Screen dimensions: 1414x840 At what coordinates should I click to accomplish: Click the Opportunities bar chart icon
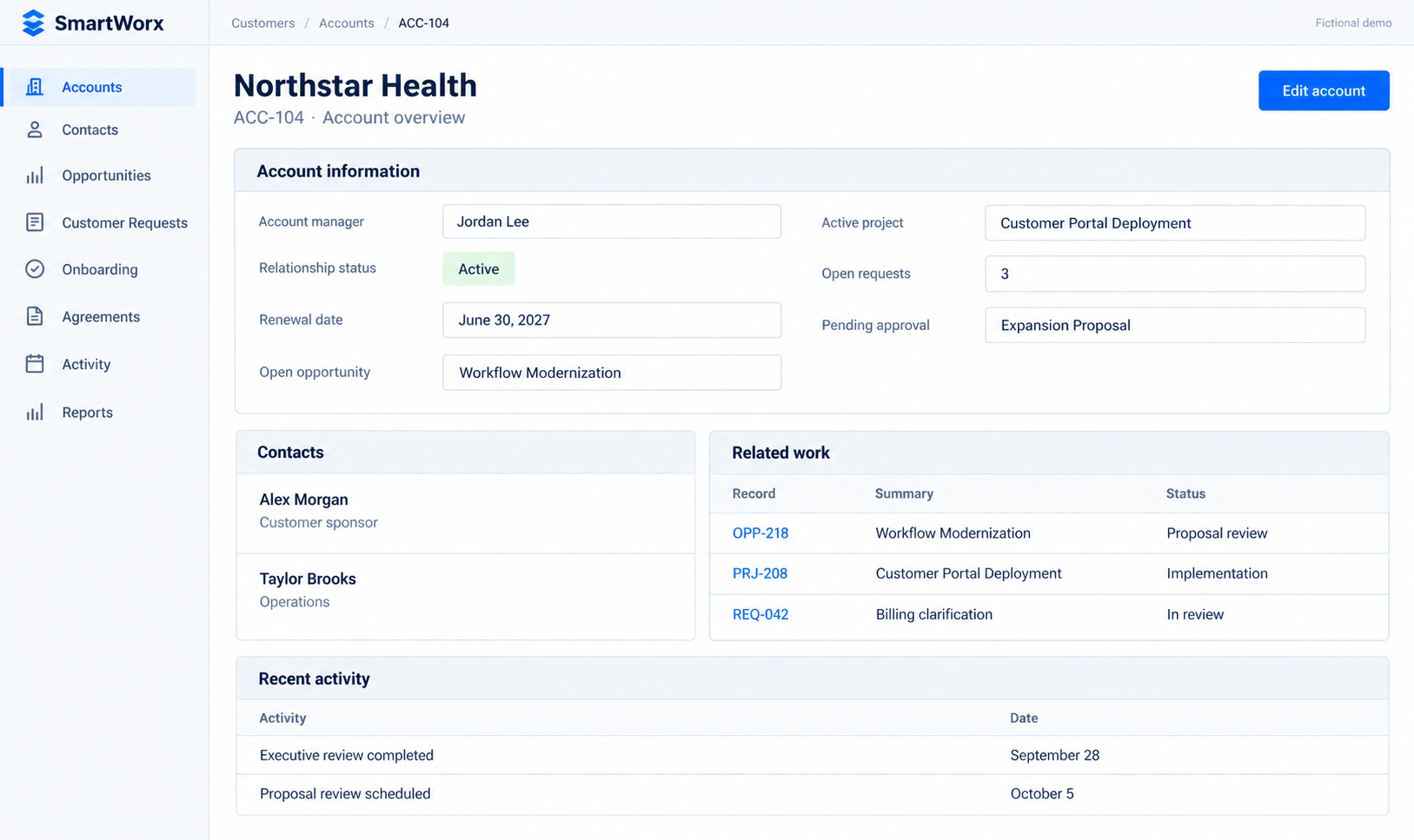35,175
